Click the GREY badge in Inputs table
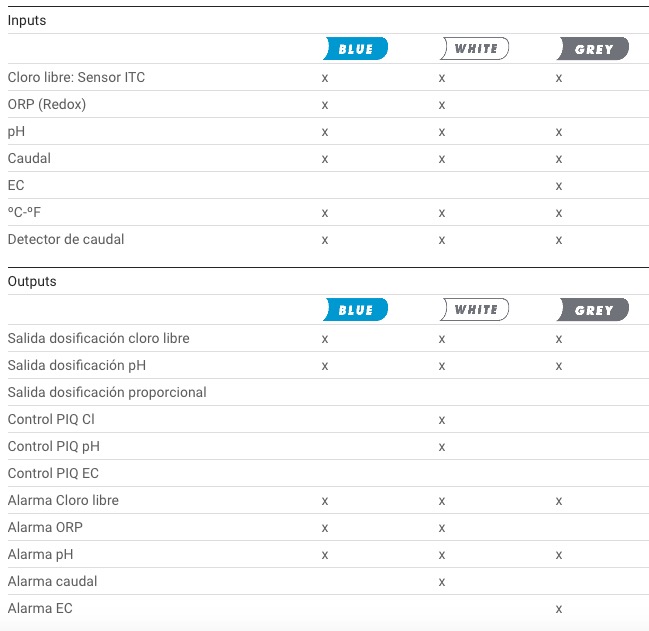 pos(593,48)
